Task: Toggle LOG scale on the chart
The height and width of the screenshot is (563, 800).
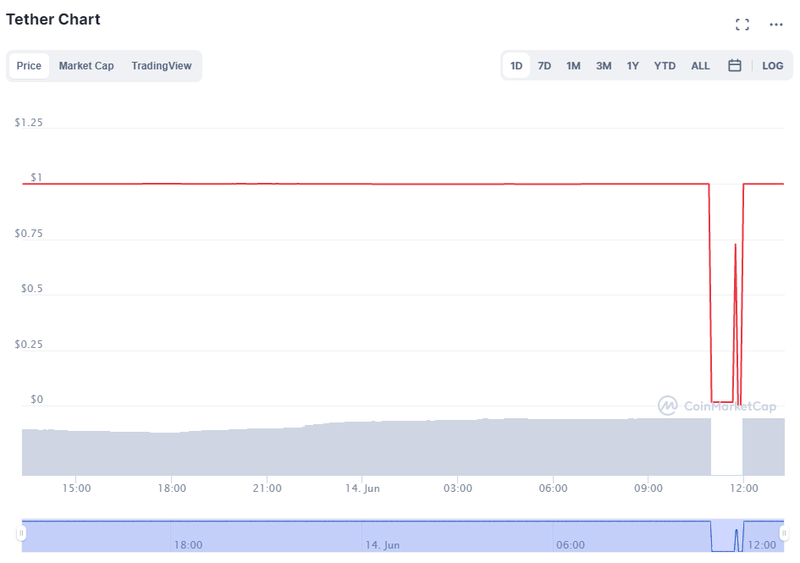Action: (x=773, y=66)
